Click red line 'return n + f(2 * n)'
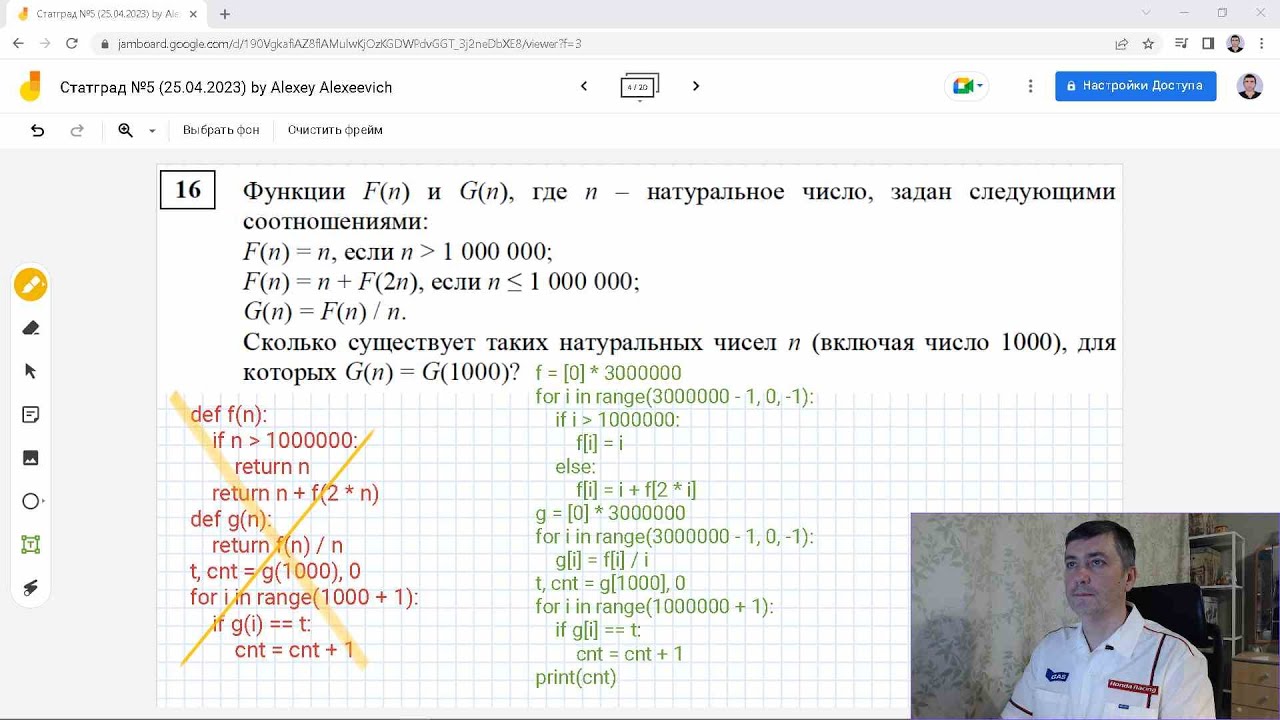 tap(295, 493)
